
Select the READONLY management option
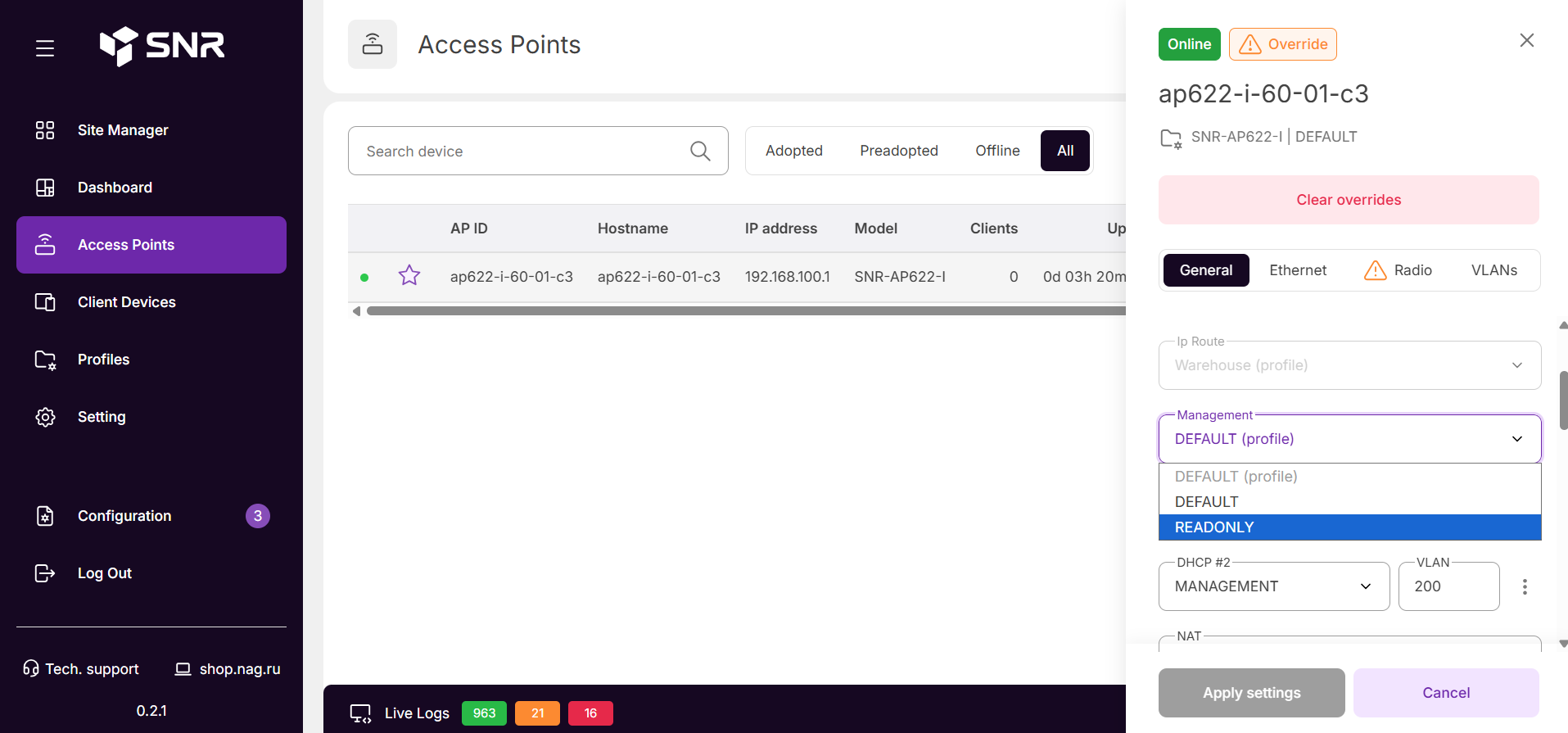(1349, 527)
